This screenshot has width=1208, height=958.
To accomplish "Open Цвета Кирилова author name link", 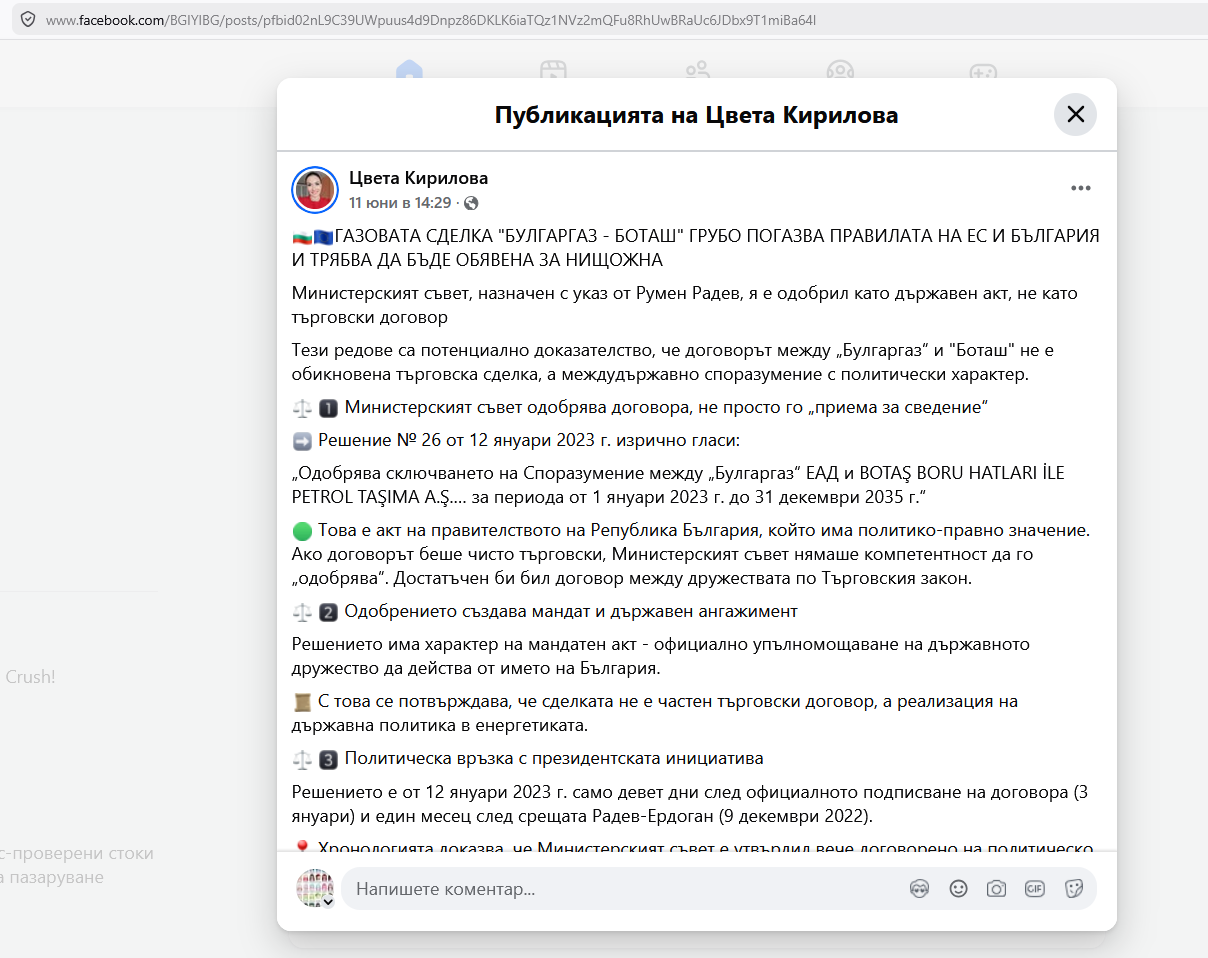I will (x=418, y=178).
